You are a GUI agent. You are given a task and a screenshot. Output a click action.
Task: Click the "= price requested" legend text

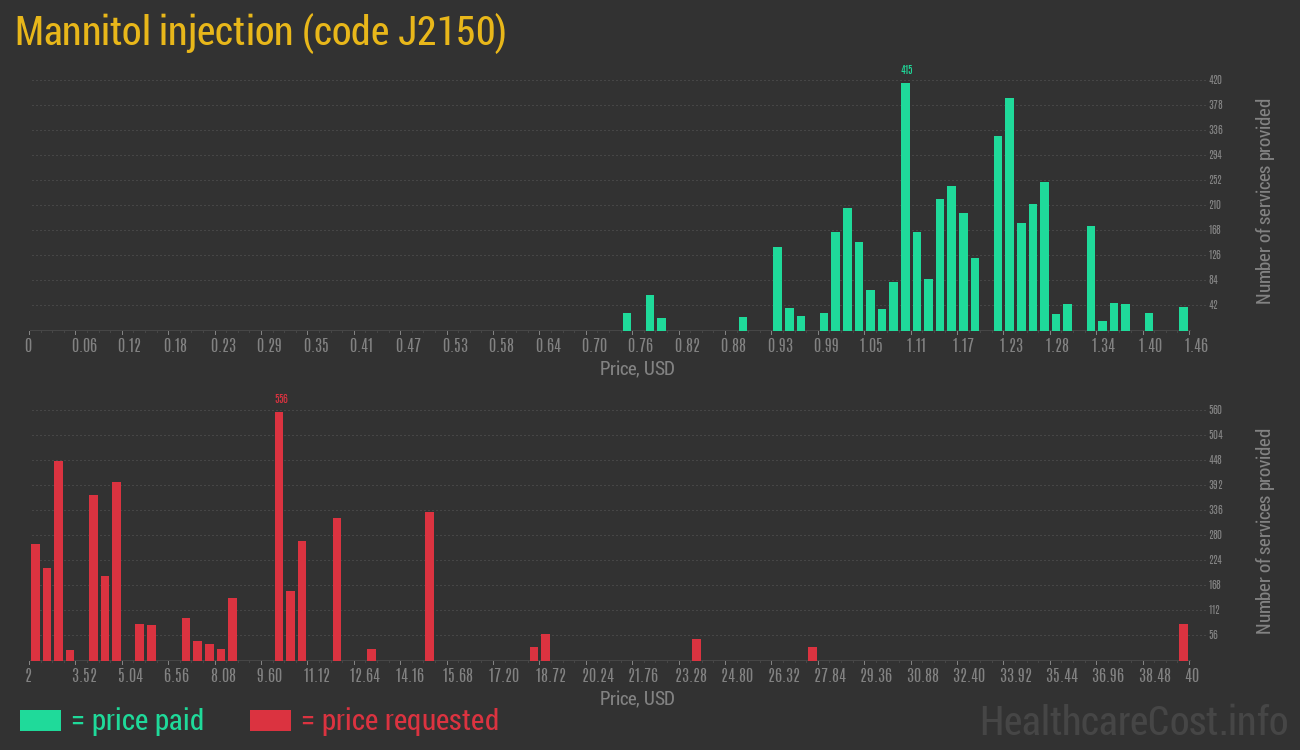point(399,720)
